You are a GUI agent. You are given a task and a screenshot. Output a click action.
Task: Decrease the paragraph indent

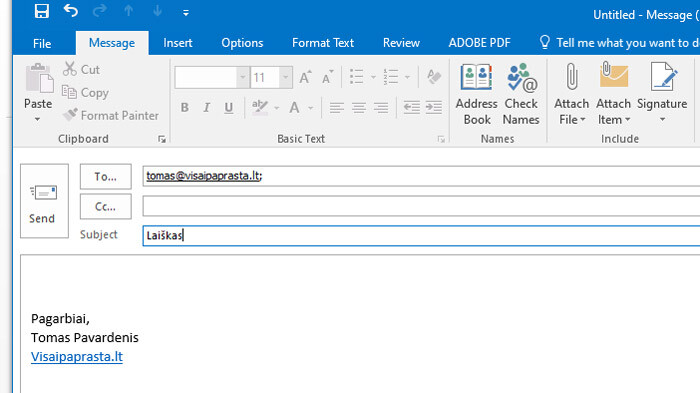tap(412, 108)
